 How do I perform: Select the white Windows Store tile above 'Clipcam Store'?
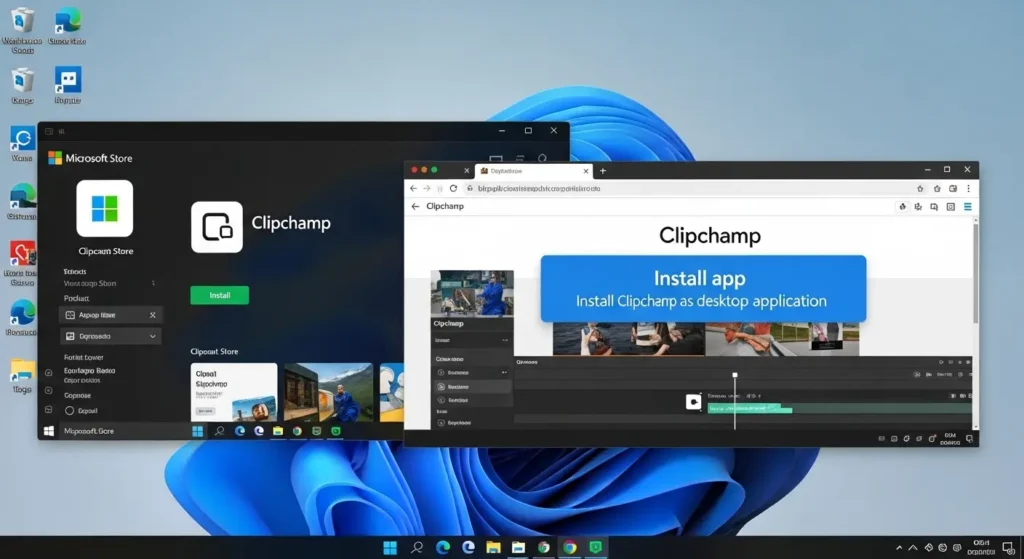(104, 208)
